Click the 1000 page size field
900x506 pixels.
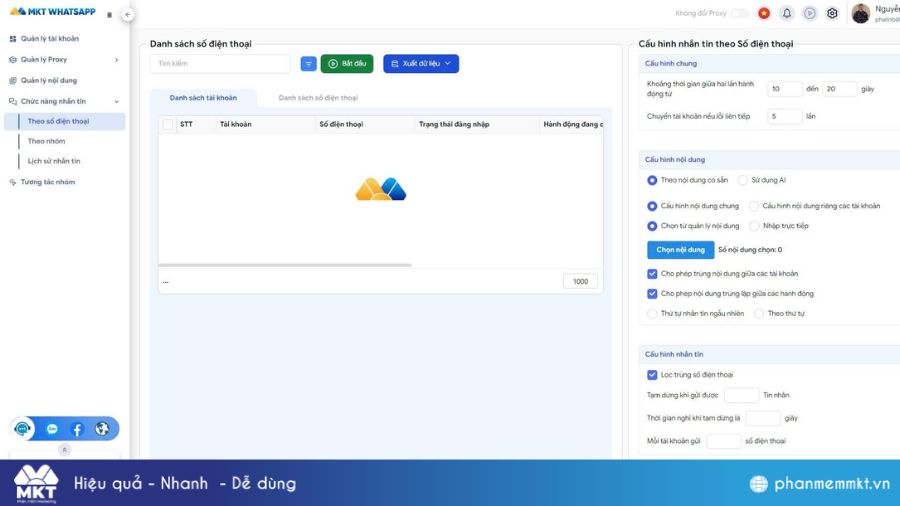click(580, 282)
